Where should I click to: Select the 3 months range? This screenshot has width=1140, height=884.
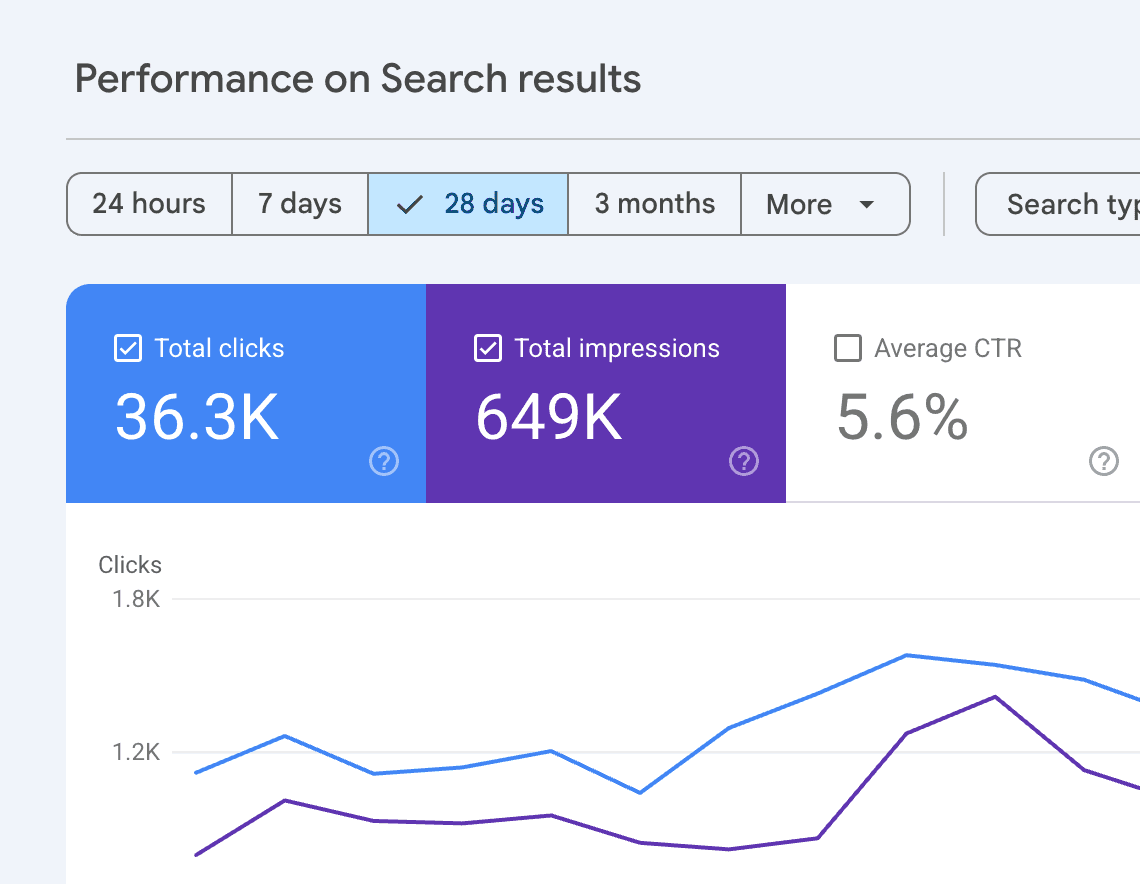tap(654, 204)
